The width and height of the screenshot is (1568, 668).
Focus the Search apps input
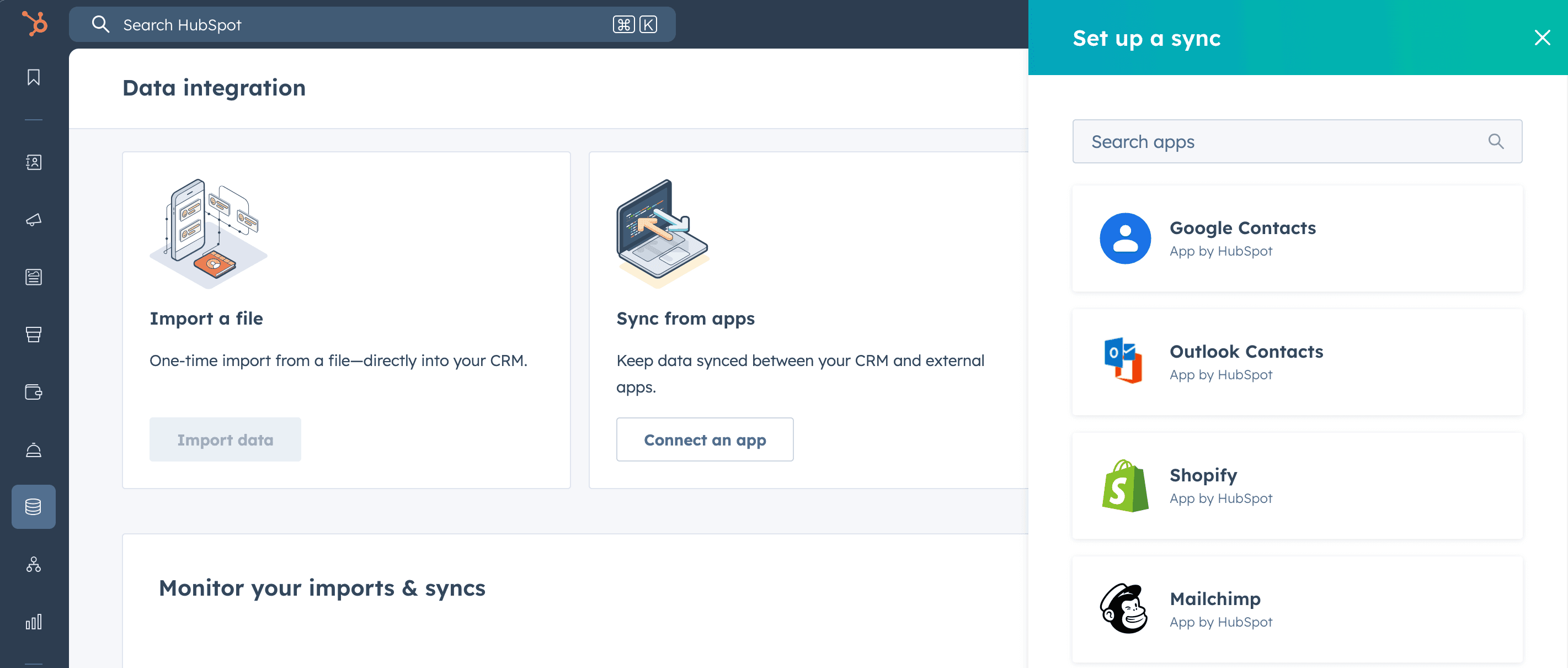click(1278, 141)
